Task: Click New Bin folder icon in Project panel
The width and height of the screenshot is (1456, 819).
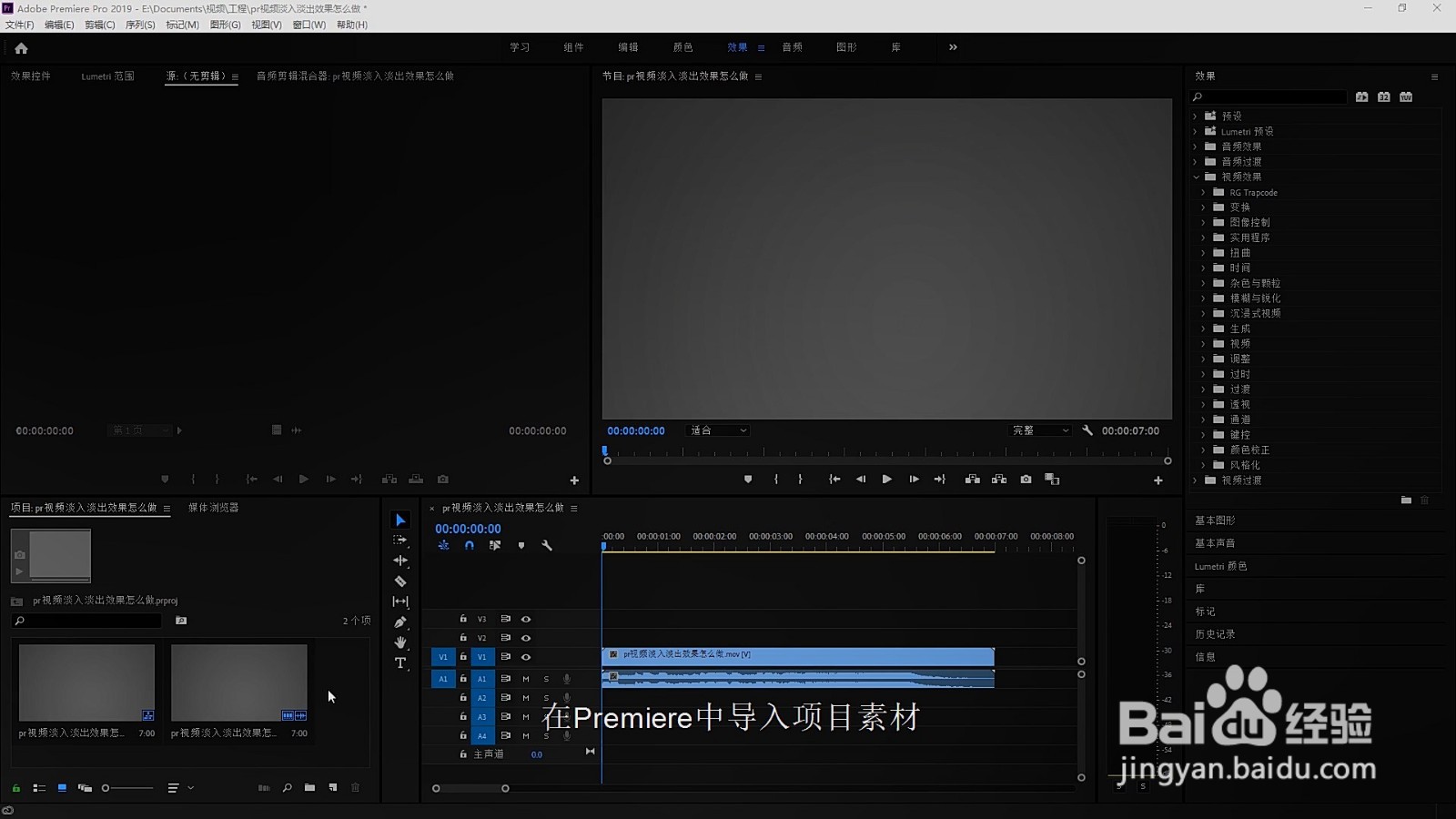Action: [x=310, y=788]
